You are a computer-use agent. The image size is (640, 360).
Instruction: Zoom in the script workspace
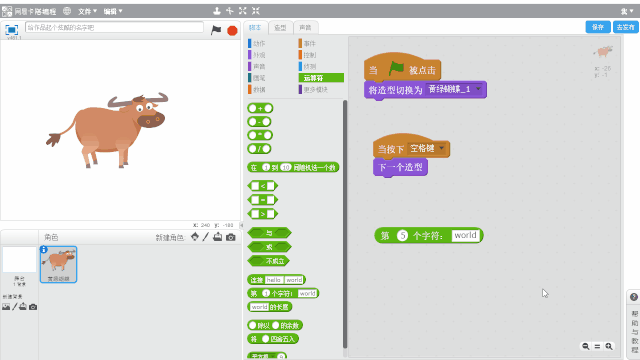coord(609,346)
